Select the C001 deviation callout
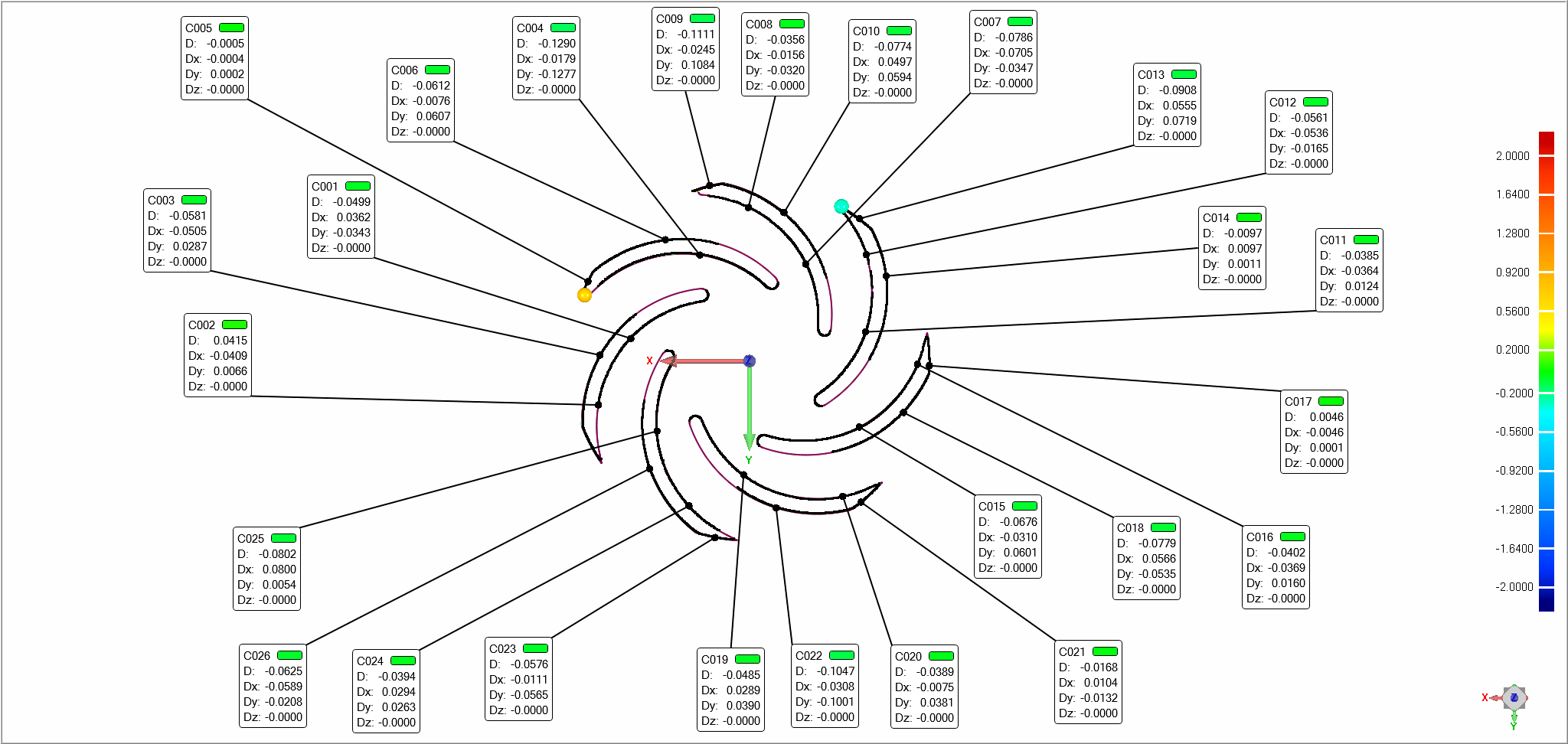 click(x=341, y=217)
